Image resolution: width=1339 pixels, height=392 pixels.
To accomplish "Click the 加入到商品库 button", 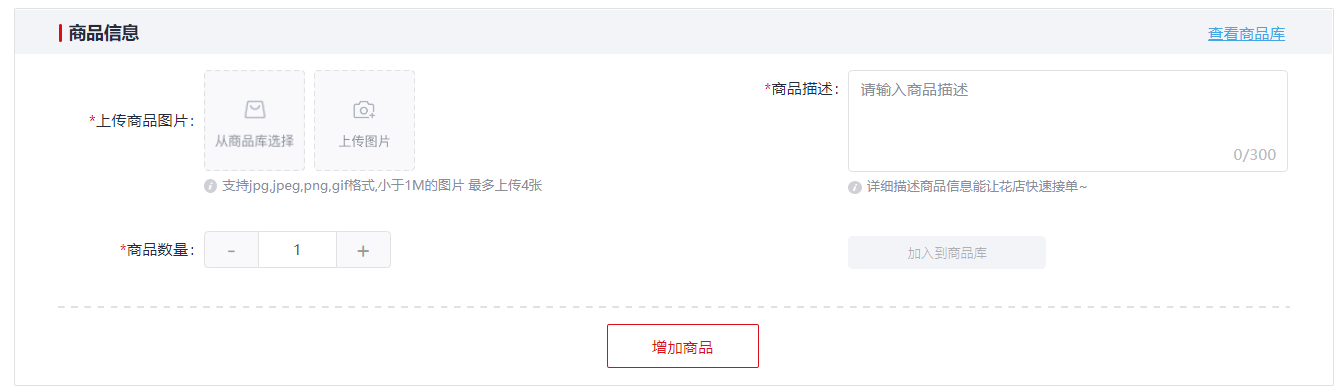I will click(x=947, y=253).
